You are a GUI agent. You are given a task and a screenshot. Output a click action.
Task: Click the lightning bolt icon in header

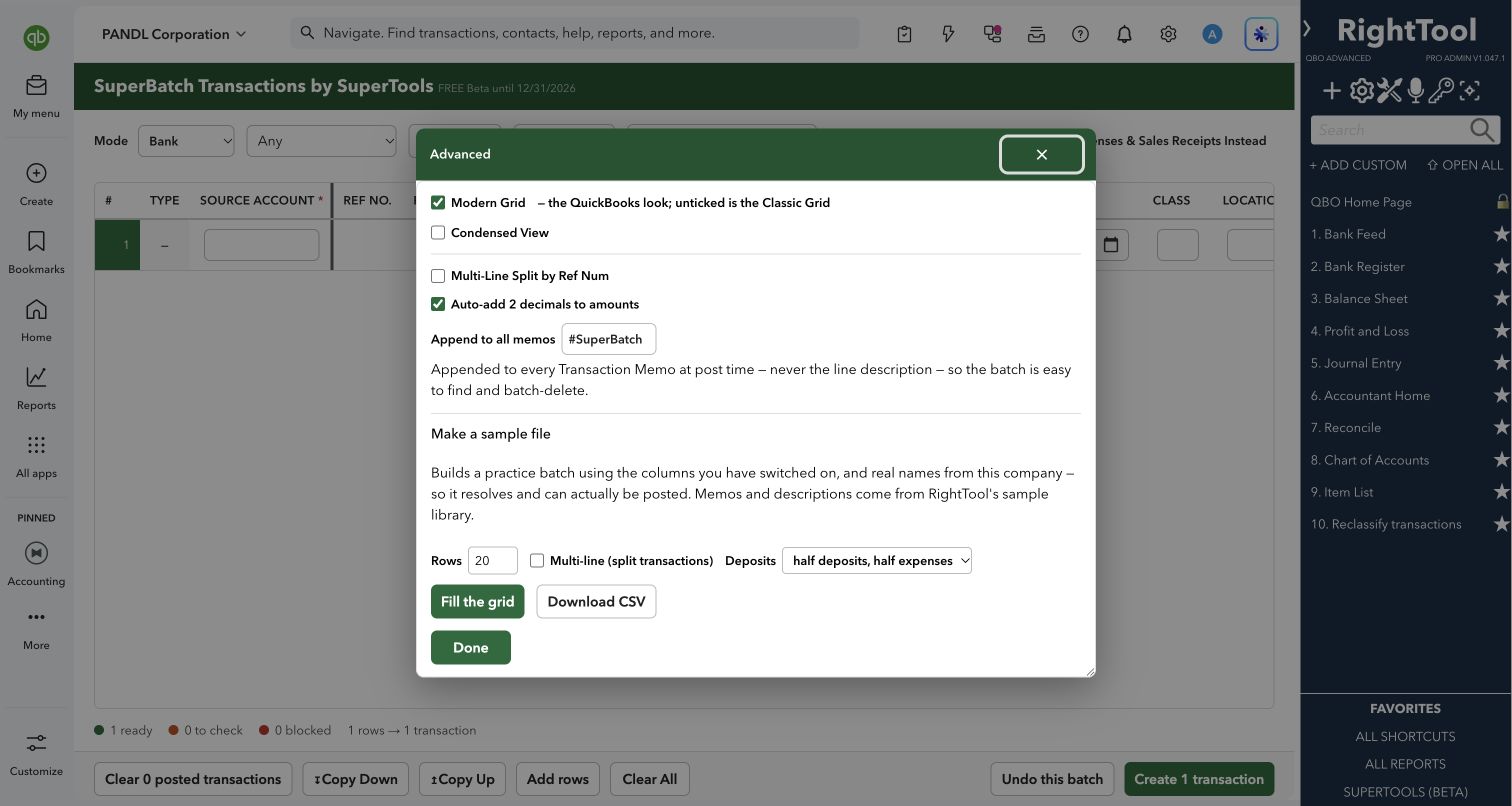click(x=948, y=34)
